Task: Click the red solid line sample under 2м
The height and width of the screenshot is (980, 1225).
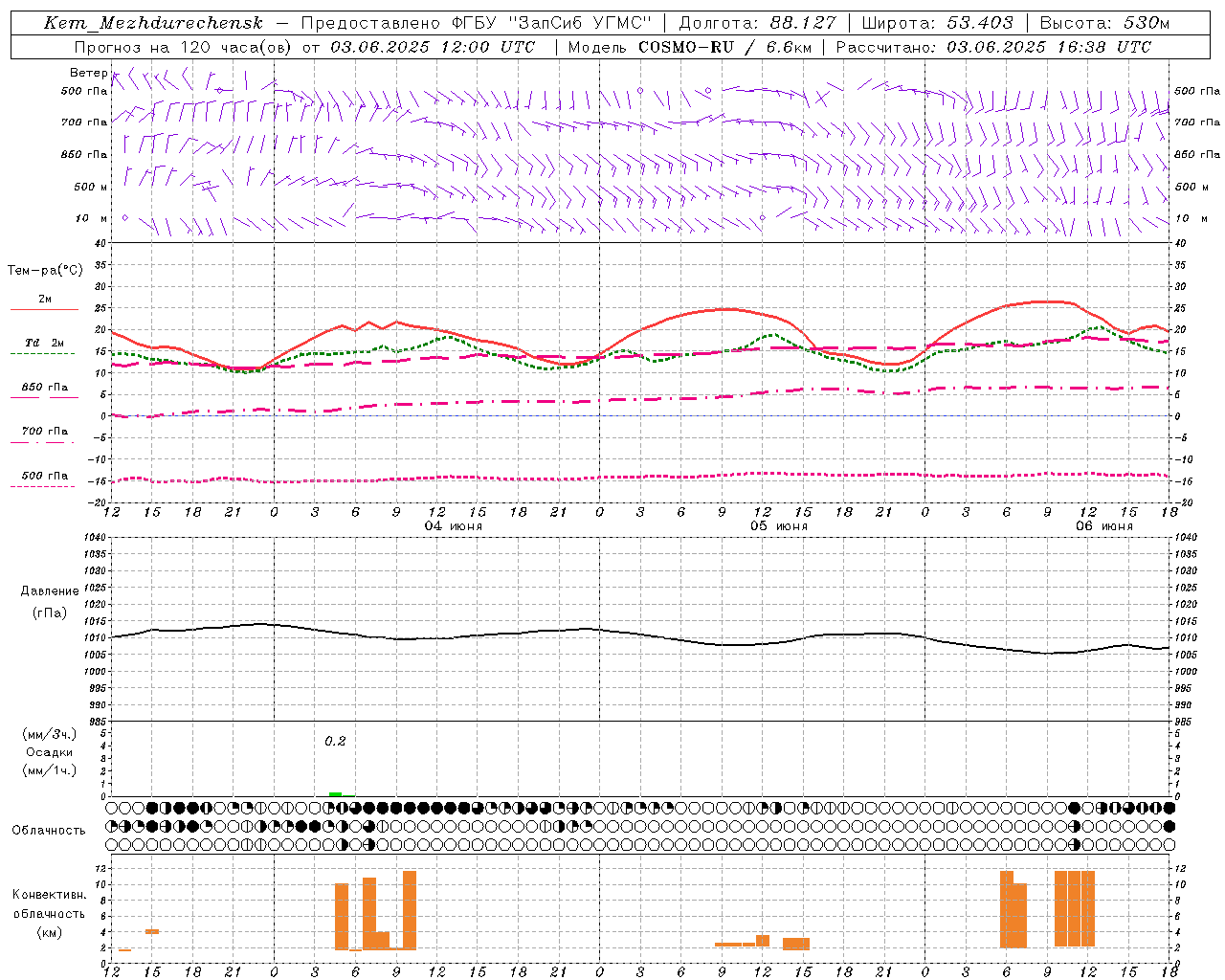Action: pos(44,309)
